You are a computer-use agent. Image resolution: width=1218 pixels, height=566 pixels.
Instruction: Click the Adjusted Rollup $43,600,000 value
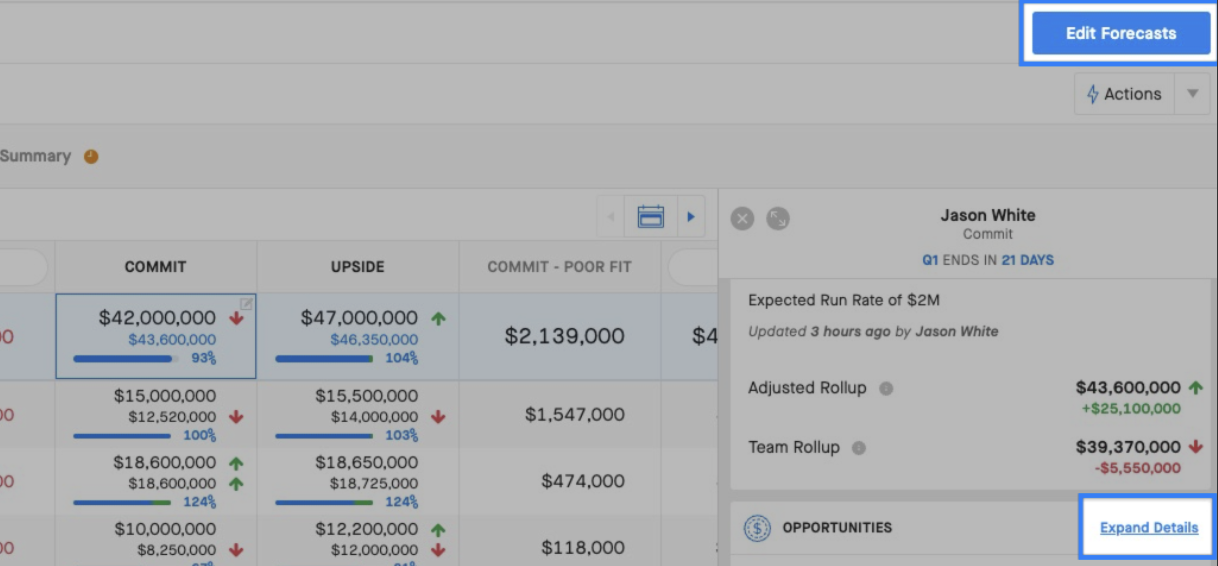pos(1128,387)
